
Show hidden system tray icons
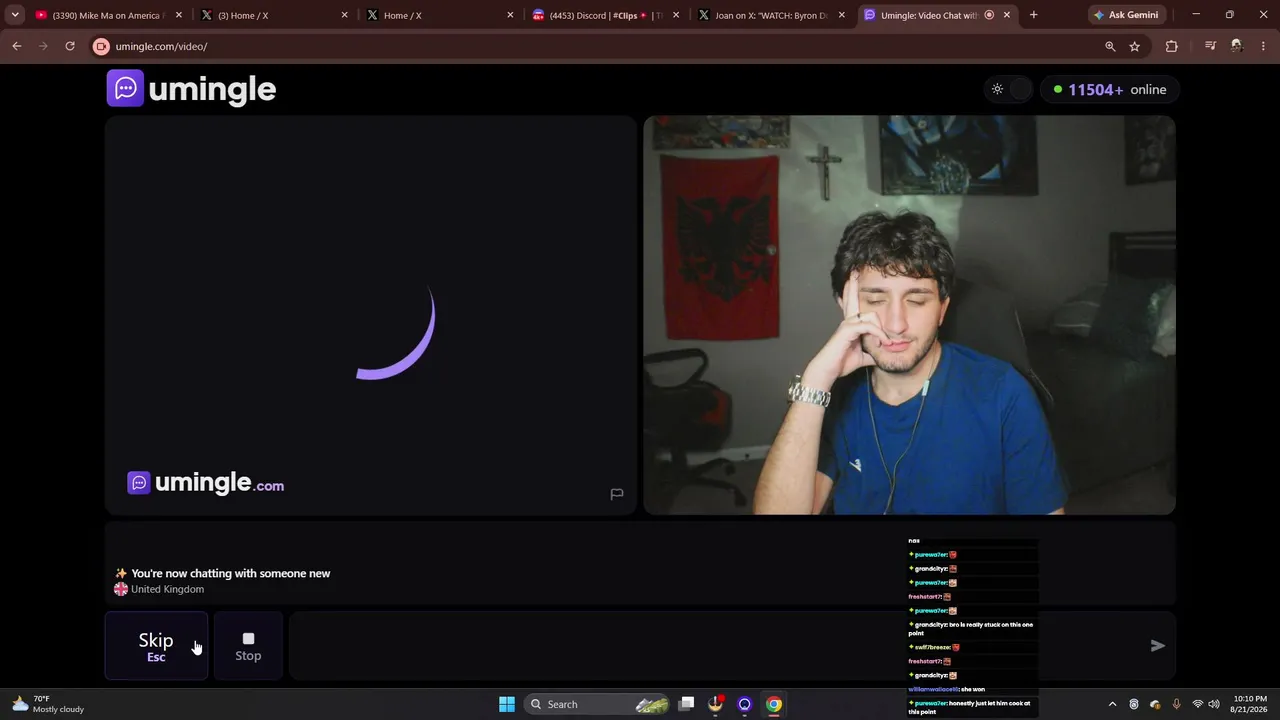point(1112,704)
